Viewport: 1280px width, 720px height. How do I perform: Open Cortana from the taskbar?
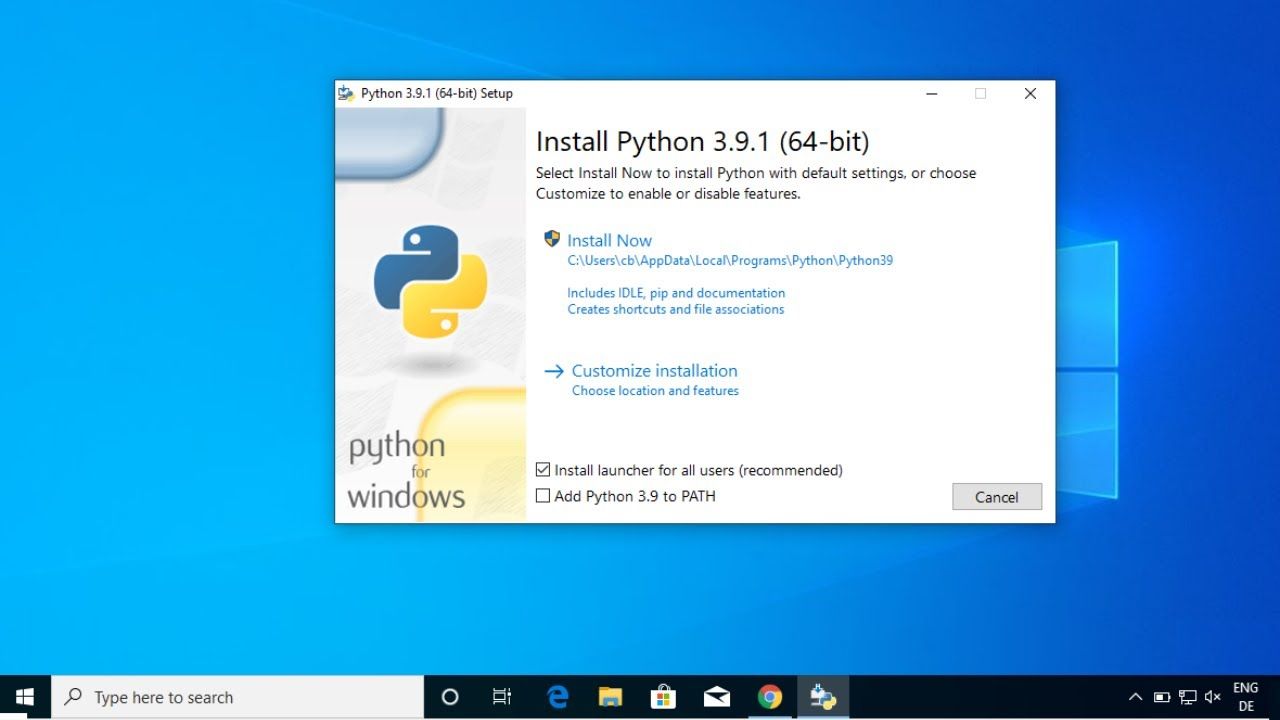coord(450,697)
